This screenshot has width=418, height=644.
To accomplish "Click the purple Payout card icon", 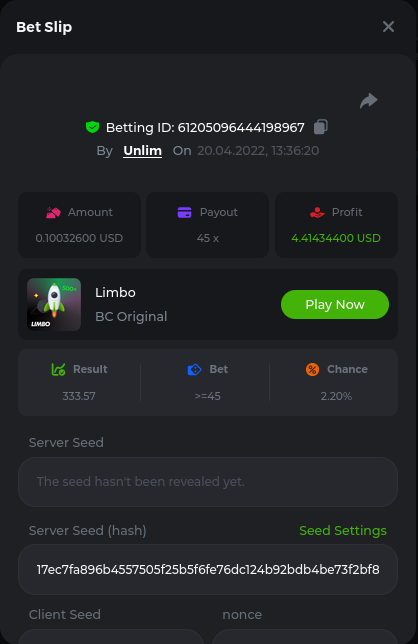I will 184,212.
